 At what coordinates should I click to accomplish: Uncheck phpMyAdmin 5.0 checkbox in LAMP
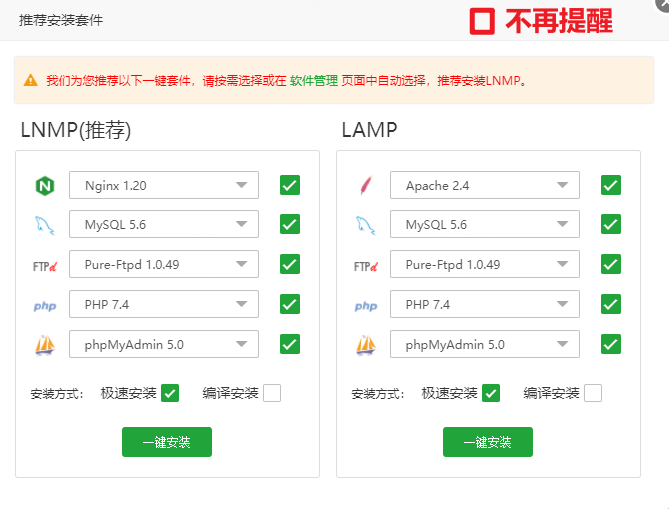[x=611, y=344]
